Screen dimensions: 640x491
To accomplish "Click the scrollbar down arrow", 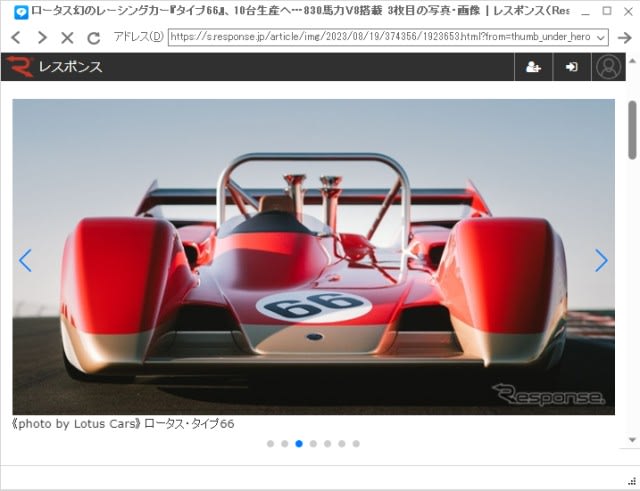I will click(632, 440).
